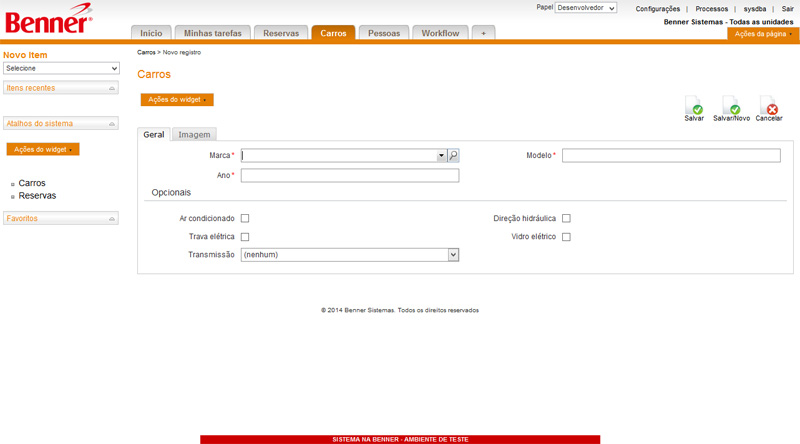Screen dimensions: 800x444
Task: Tick the Vidro elétrico checkbox
Action: pyautogui.click(x=566, y=237)
